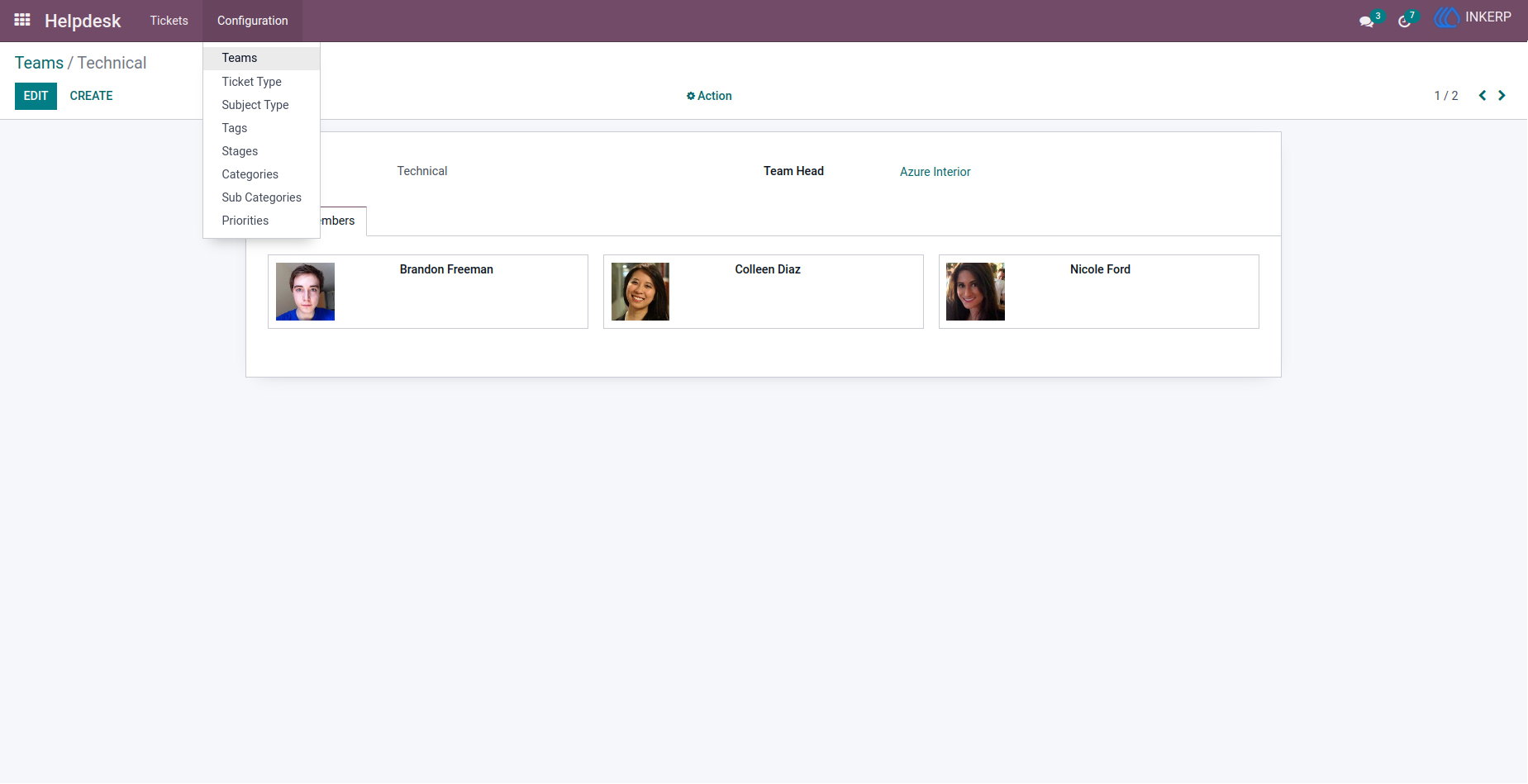Open the apps grid menu icon
The width and height of the screenshot is (1528, 784).
(22, 20)
